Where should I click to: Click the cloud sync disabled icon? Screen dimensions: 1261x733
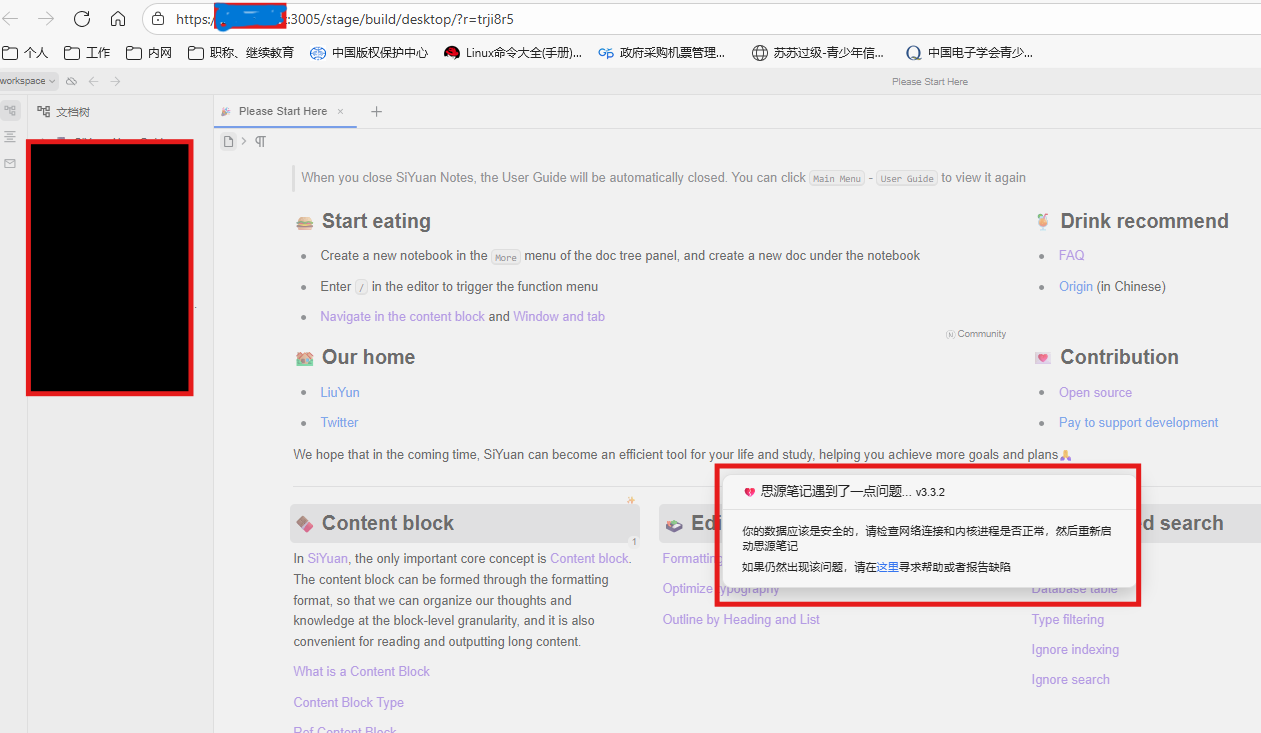coord(71,81)
